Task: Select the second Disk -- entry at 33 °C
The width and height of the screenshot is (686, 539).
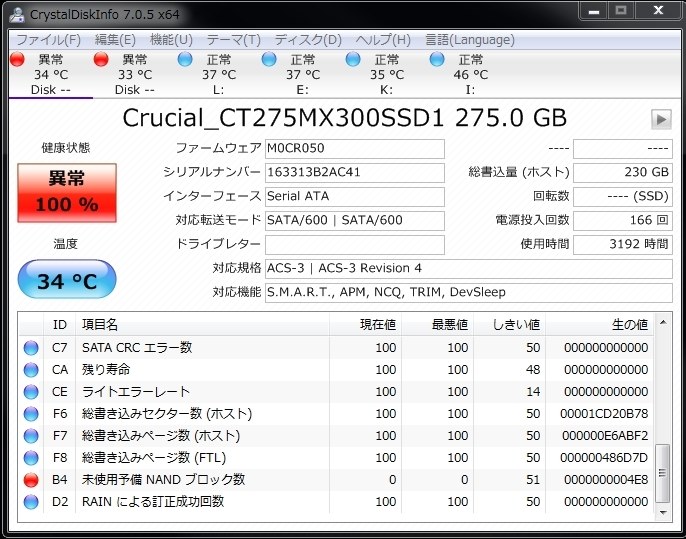Action: [x=135, y=74]
